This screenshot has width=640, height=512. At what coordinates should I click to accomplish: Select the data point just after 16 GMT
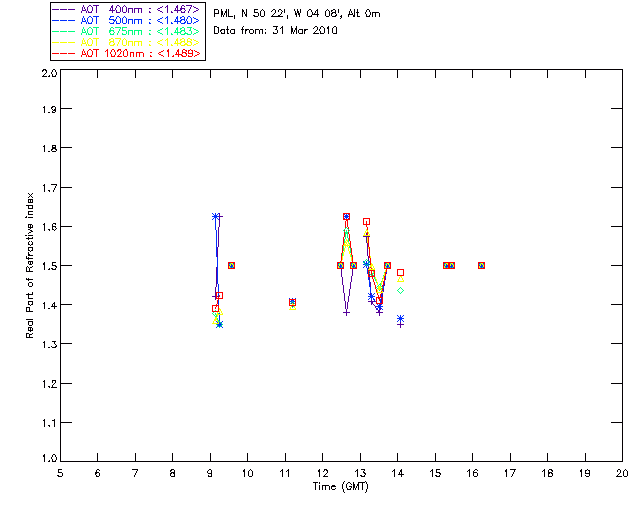pyautogui.click(x=482, y=265)
